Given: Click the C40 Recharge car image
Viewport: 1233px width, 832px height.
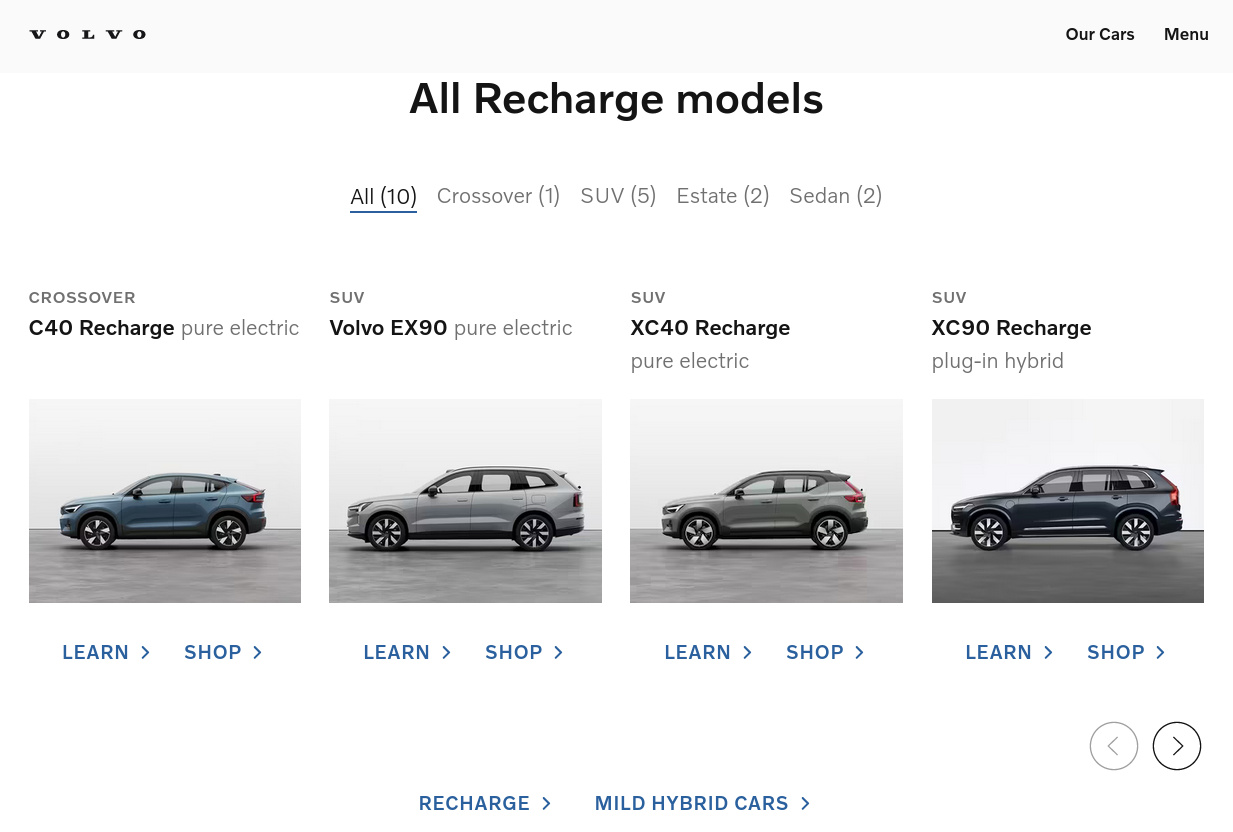Looking at the screenshot, I should [x=165, y=501].
